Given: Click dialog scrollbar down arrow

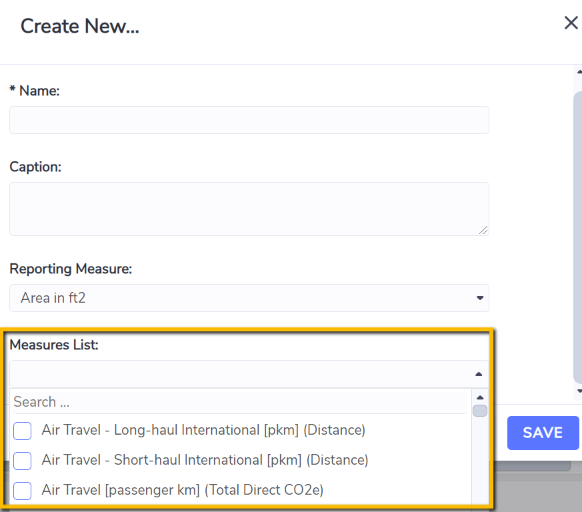Looking at the screenshot, I should click(x=579, y=391).
